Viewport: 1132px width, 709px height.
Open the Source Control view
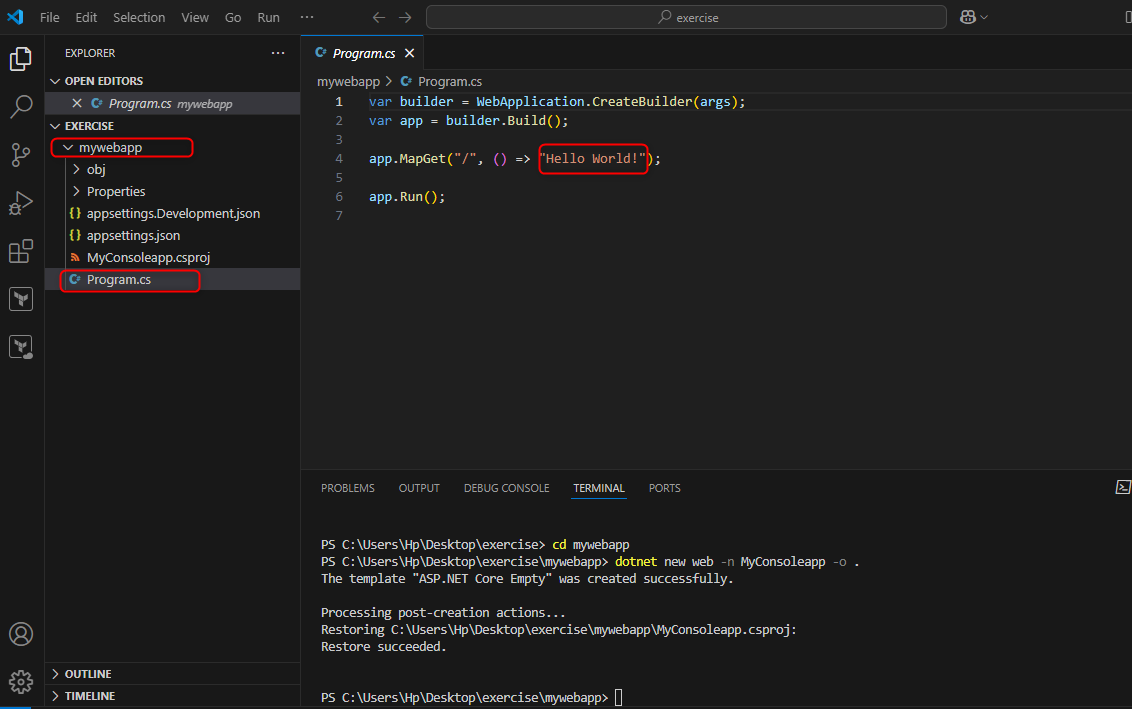click(21, 155)
